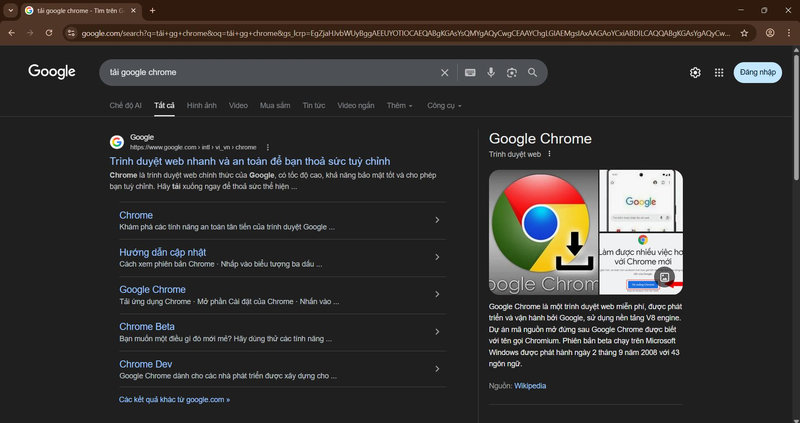Switch to Chế độ AI tab
This screenshot has width=800, height=423.
coord(126,106)
